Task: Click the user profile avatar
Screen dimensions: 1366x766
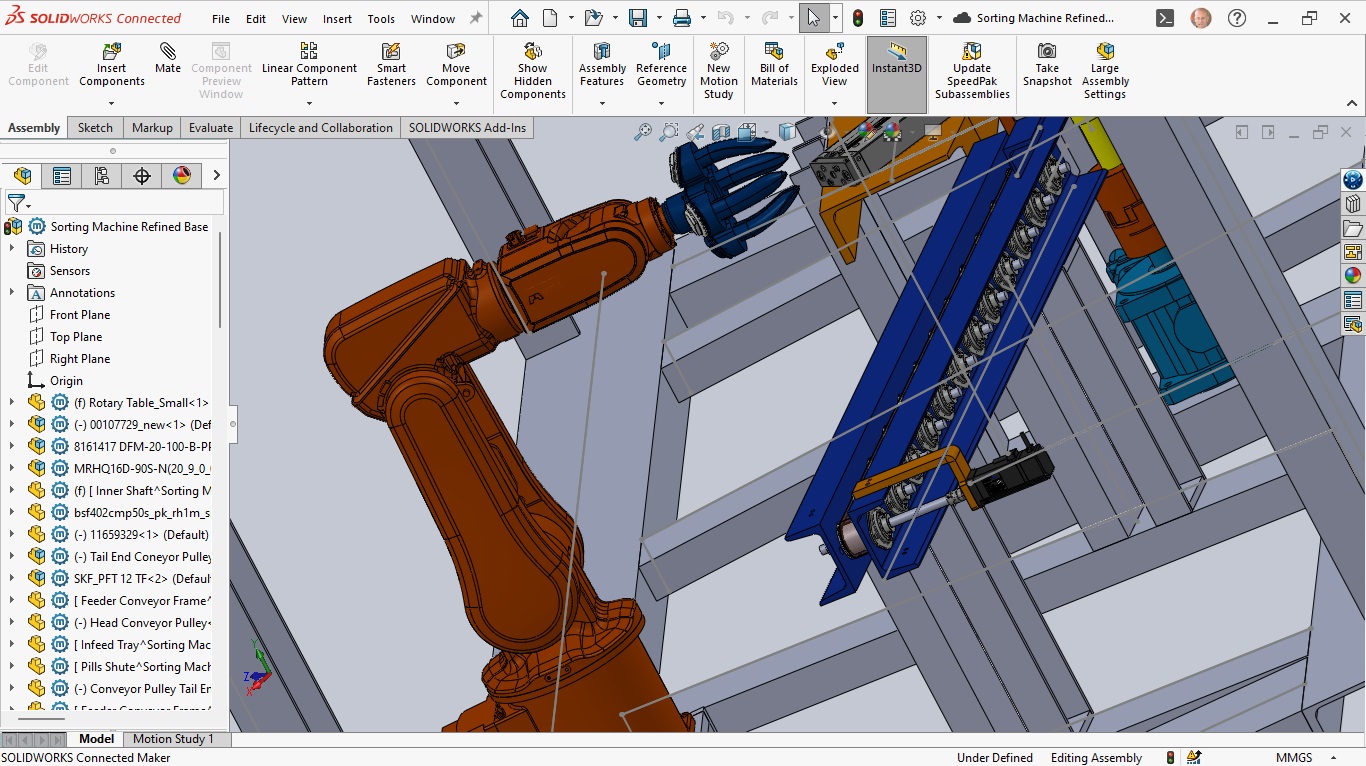Action: point(1202,18)
